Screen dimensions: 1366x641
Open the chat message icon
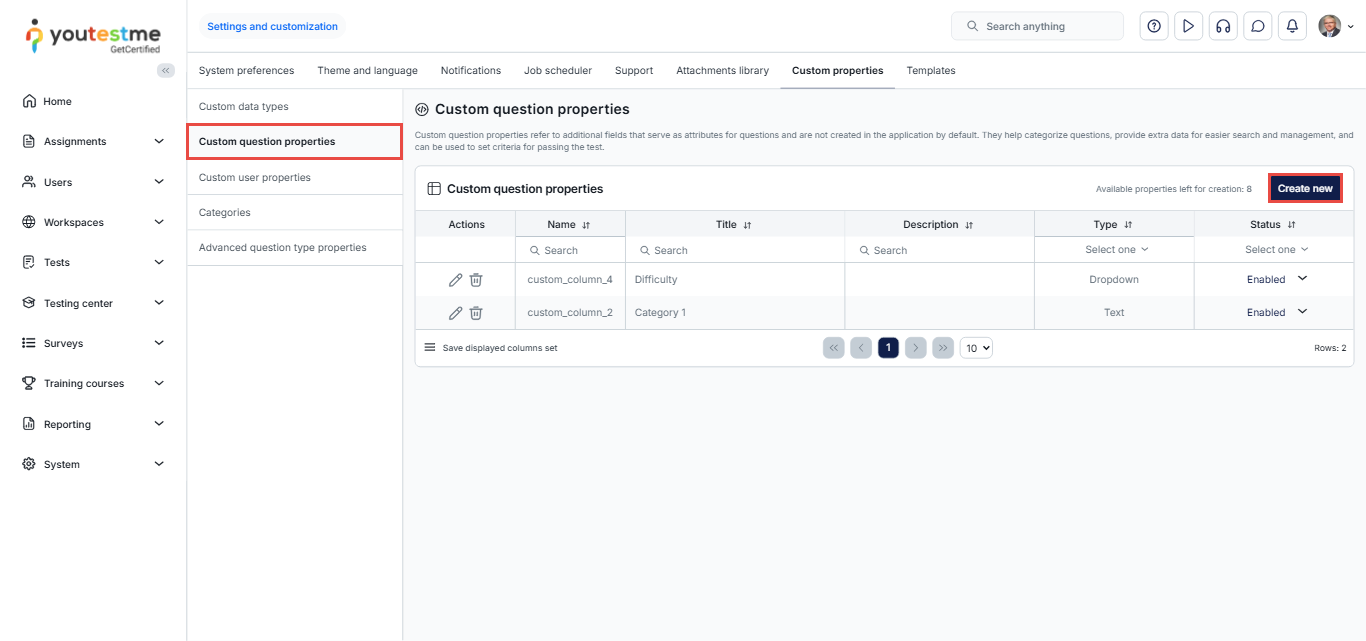point(1258,26)
